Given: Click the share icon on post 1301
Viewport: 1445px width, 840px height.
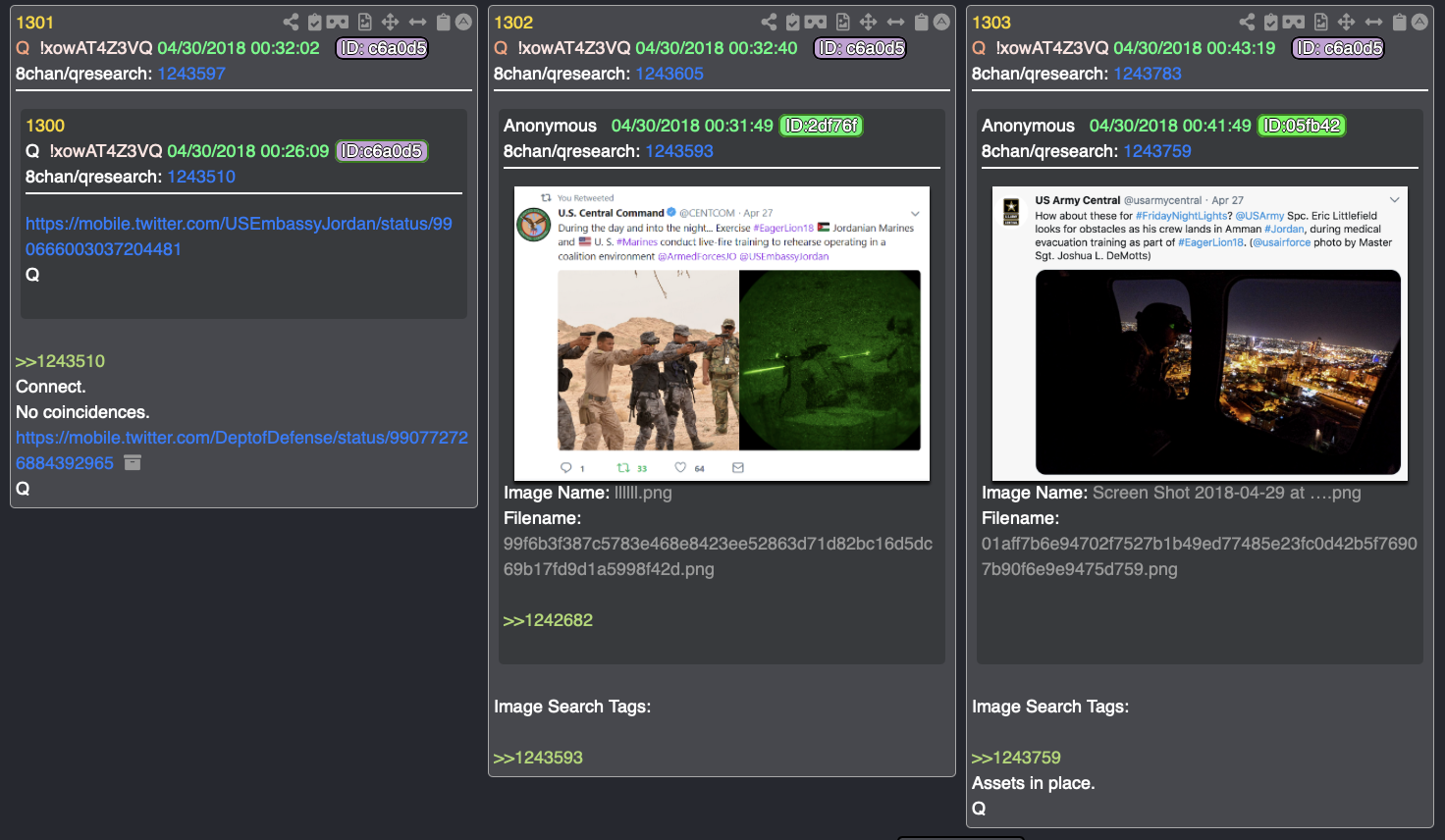Looking at the screenshot, I should click(x=291, y=22).
